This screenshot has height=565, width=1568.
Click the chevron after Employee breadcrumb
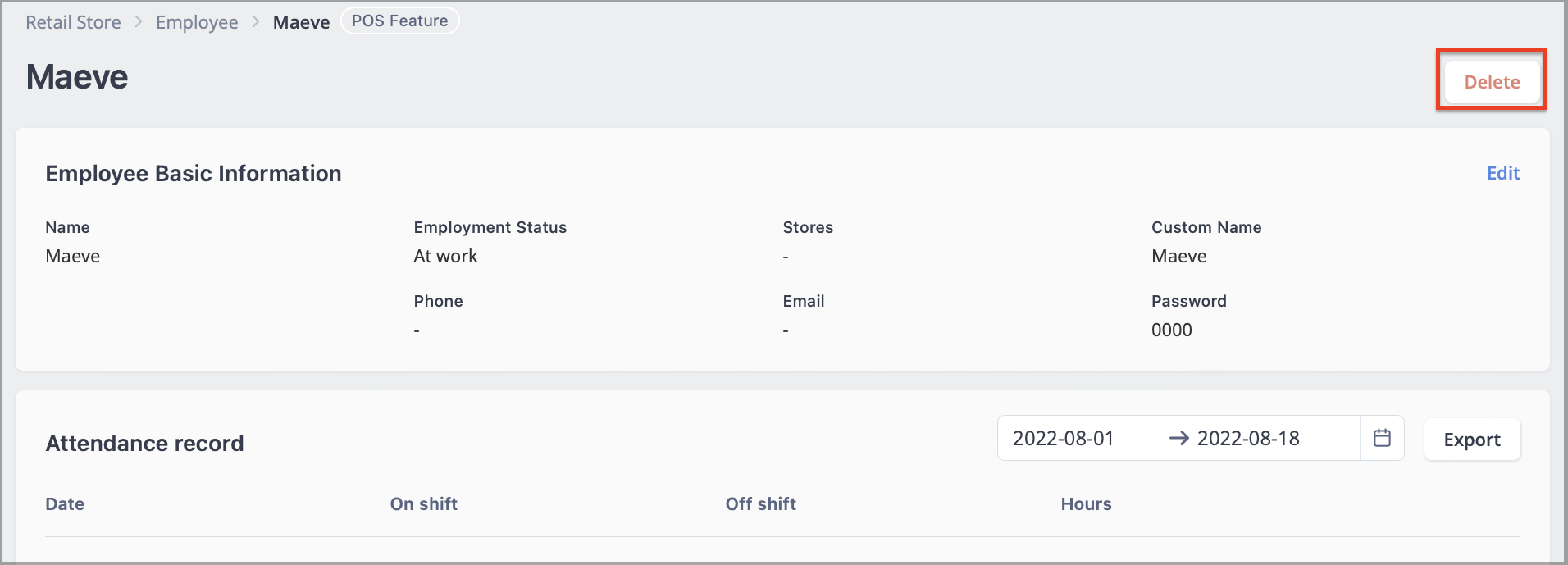coord(256,22)
